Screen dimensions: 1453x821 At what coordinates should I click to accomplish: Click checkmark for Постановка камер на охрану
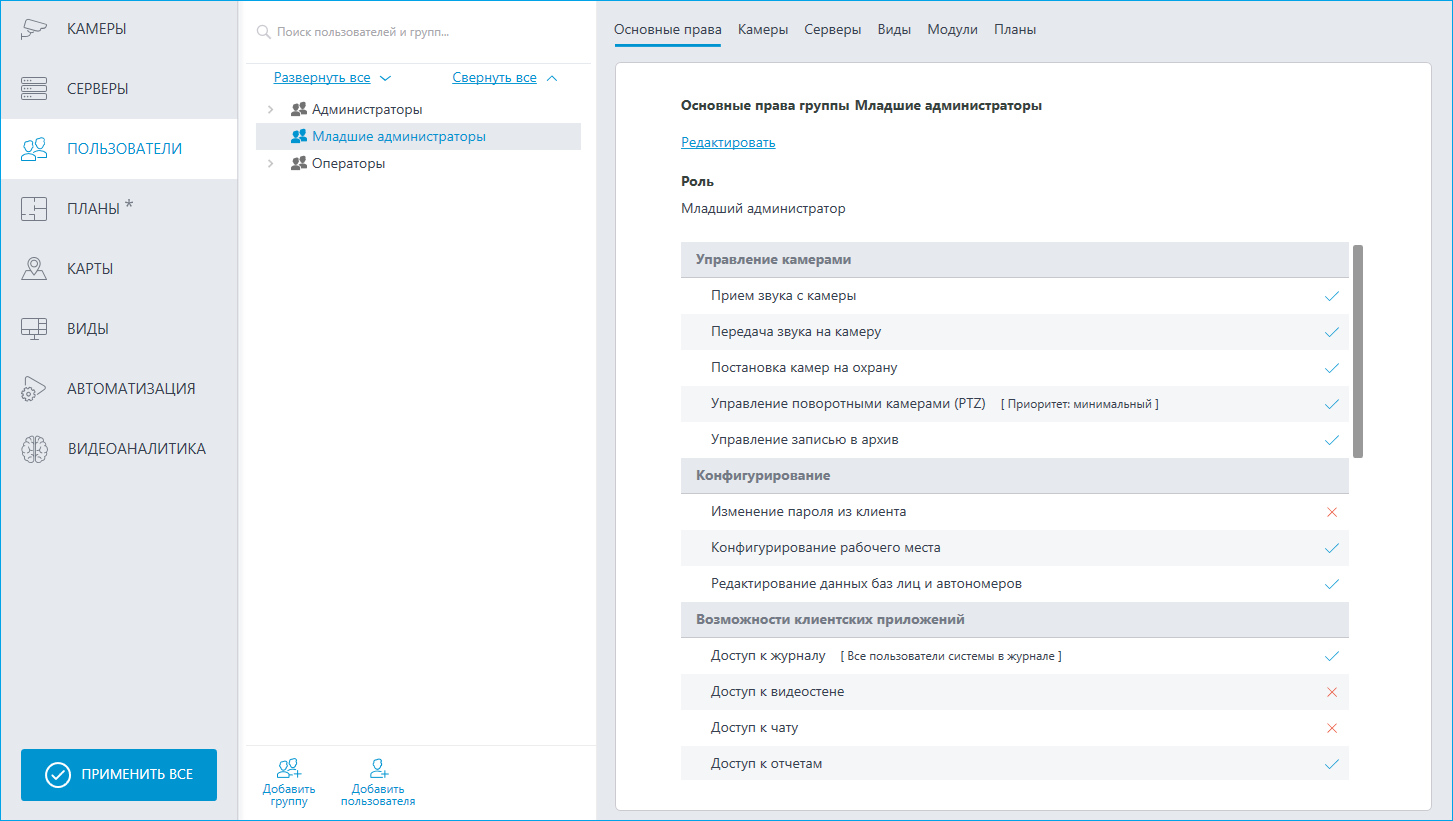click(x=1331, y=368)
